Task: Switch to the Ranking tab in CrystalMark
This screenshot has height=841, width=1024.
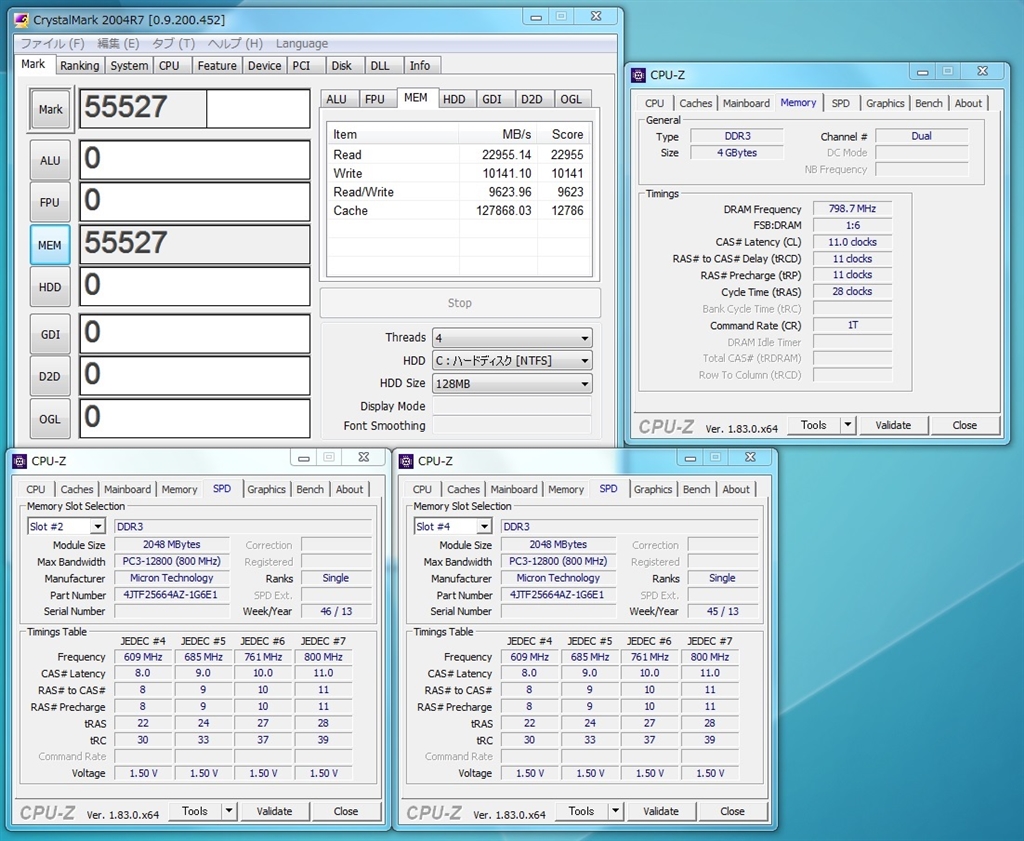Action: [80, 65]
